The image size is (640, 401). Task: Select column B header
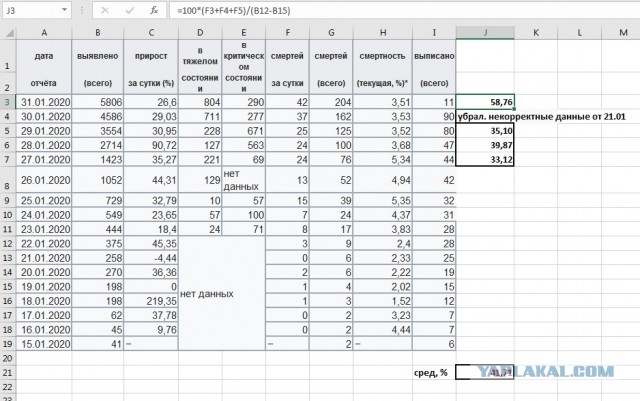(98, 33)
